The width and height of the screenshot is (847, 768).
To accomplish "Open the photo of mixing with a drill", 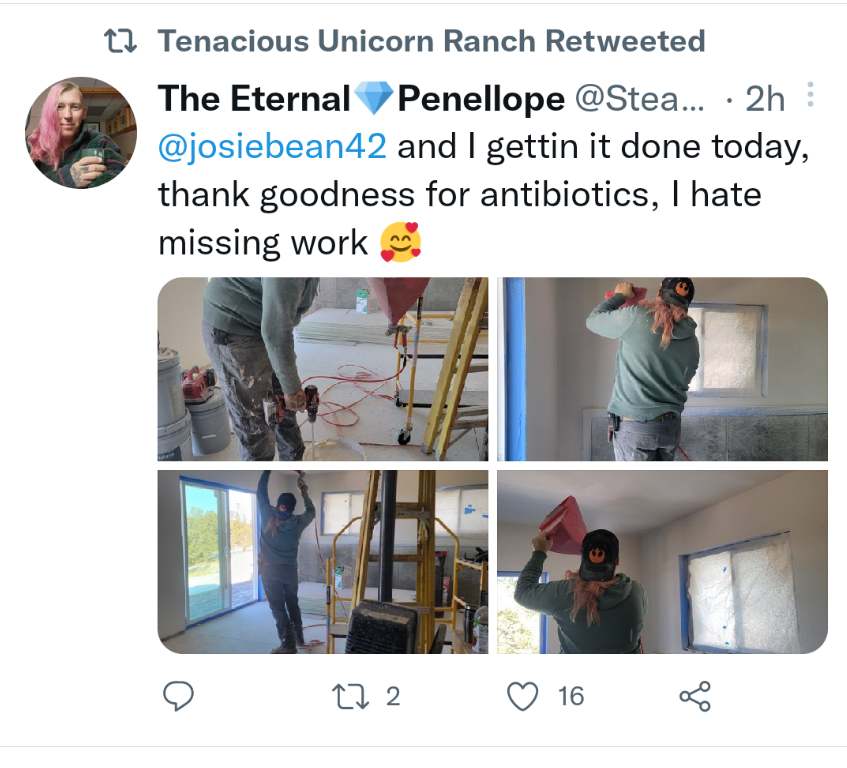I will (323, 369).
